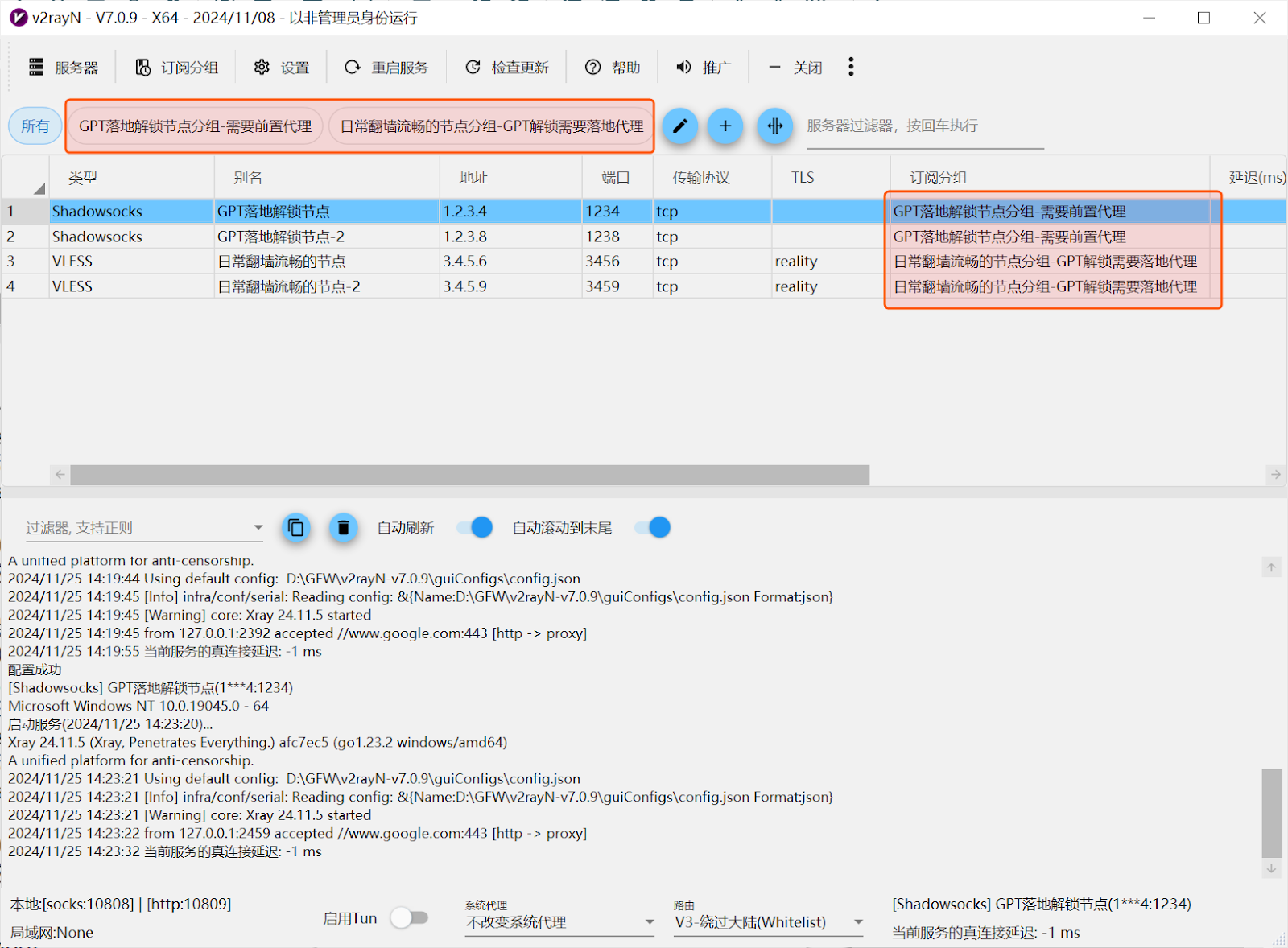
Task: Click the server filter input field
Action: pyautogui.click(x=924, y=126)
